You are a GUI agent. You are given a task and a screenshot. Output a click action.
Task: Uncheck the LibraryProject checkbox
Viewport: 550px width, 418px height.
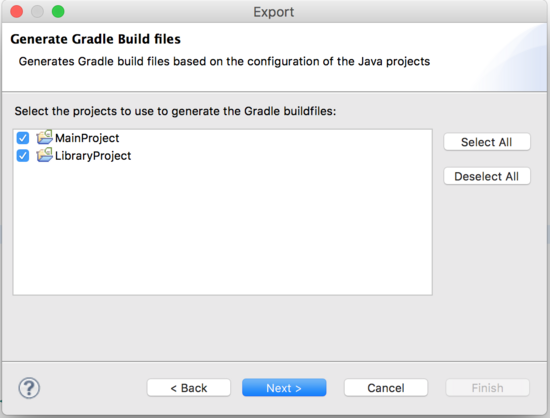point(23,155)
